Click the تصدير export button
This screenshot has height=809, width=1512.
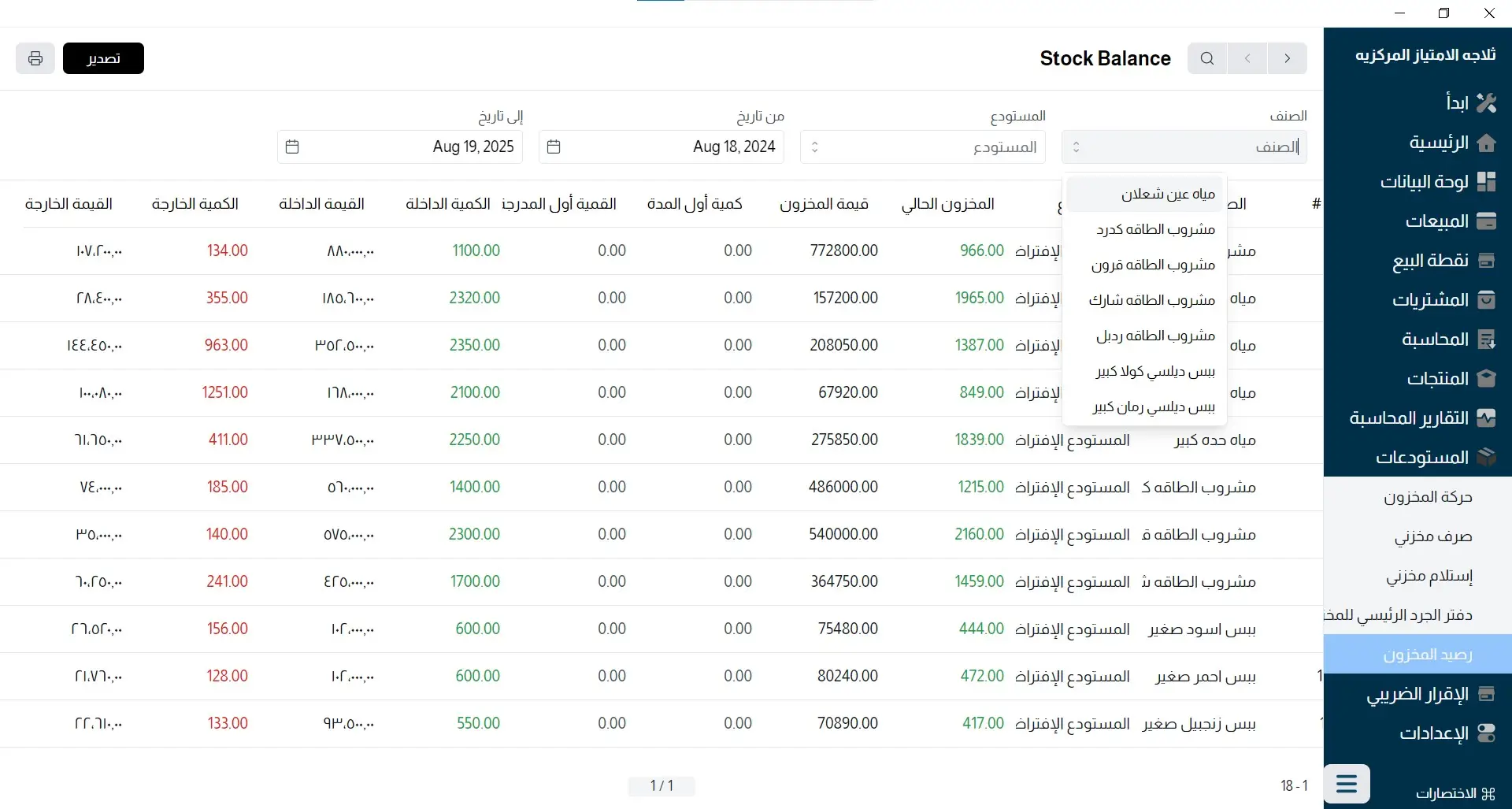[x=103, y=58]
